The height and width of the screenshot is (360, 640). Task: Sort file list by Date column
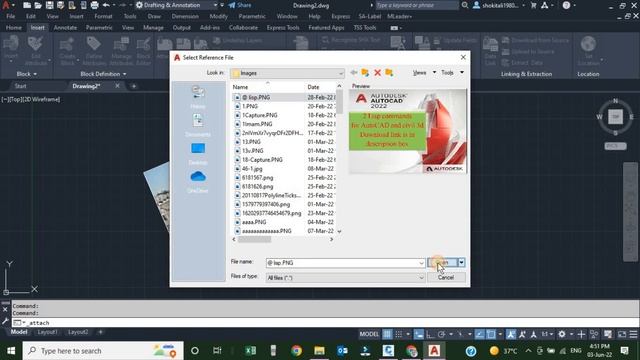pyautogui.click(x=321, y=87)
